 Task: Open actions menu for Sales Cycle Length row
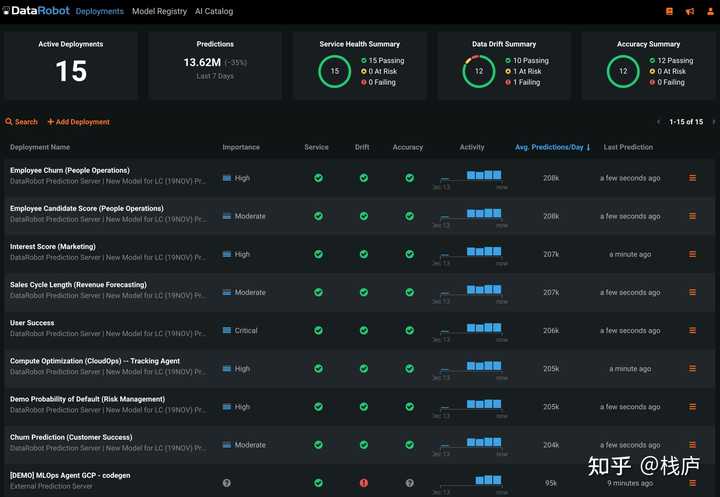point(692,292)
